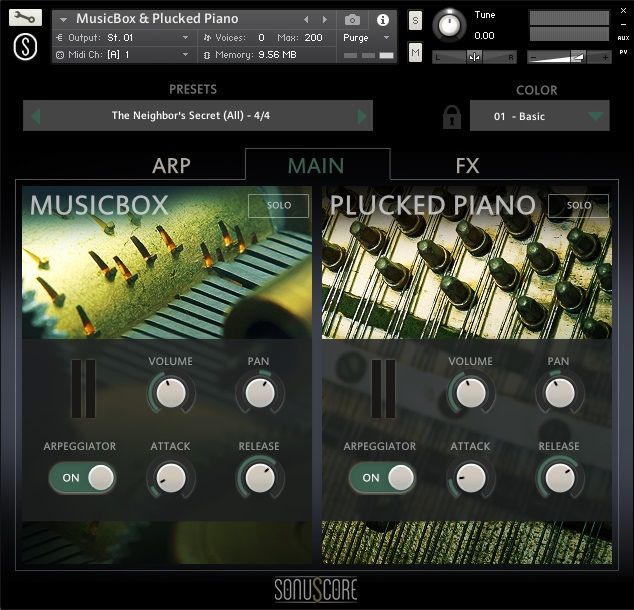Switch to the FX tab

click(x=467, y=165)
